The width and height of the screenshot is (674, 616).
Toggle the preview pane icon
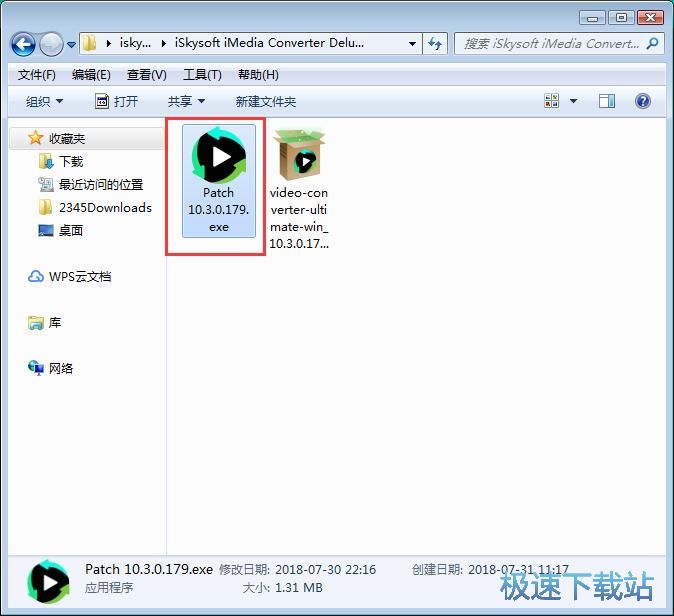[x=607, y=101]
